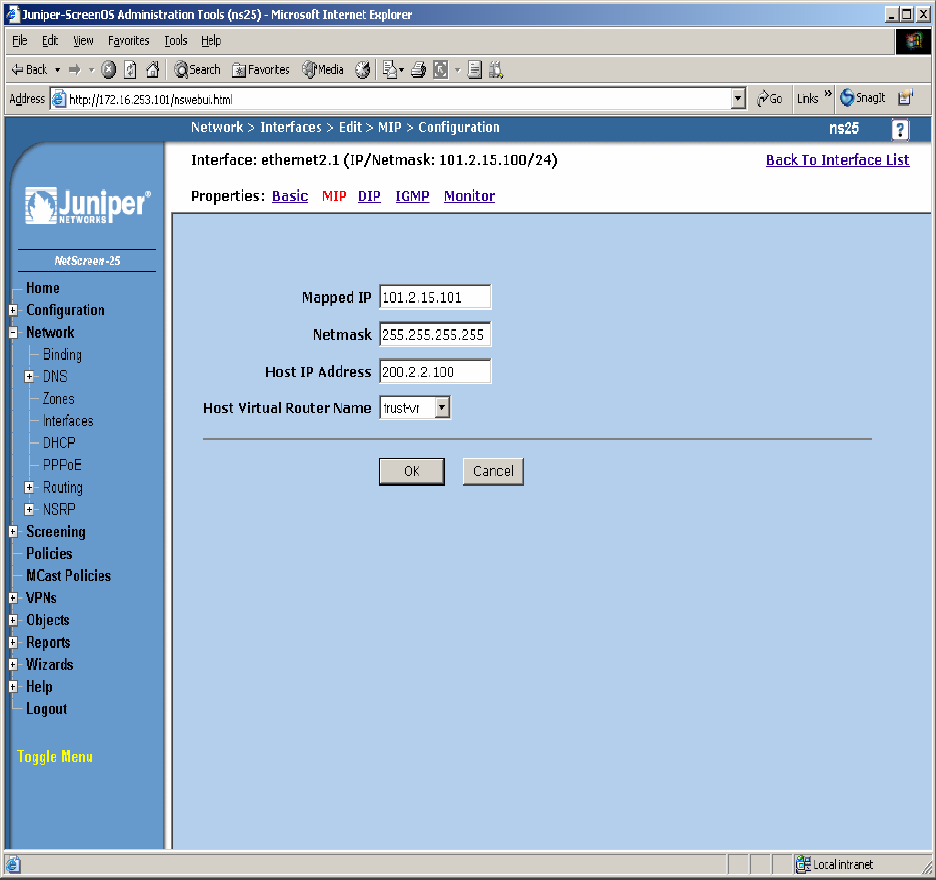Viewport: 936px width, 880px height.
Task: Open the View menu
Action: tap(83, 41)
